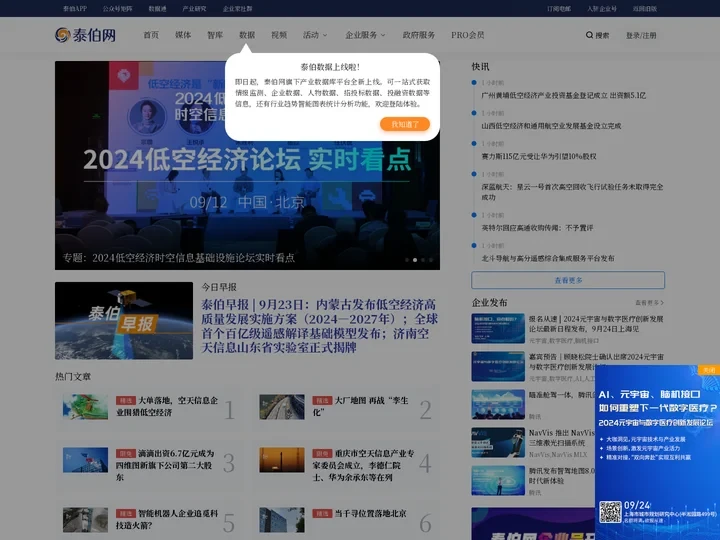Open the AI、元宇宙、脑机接口 floating ad
Screen dimensions: 720x540
658,452
